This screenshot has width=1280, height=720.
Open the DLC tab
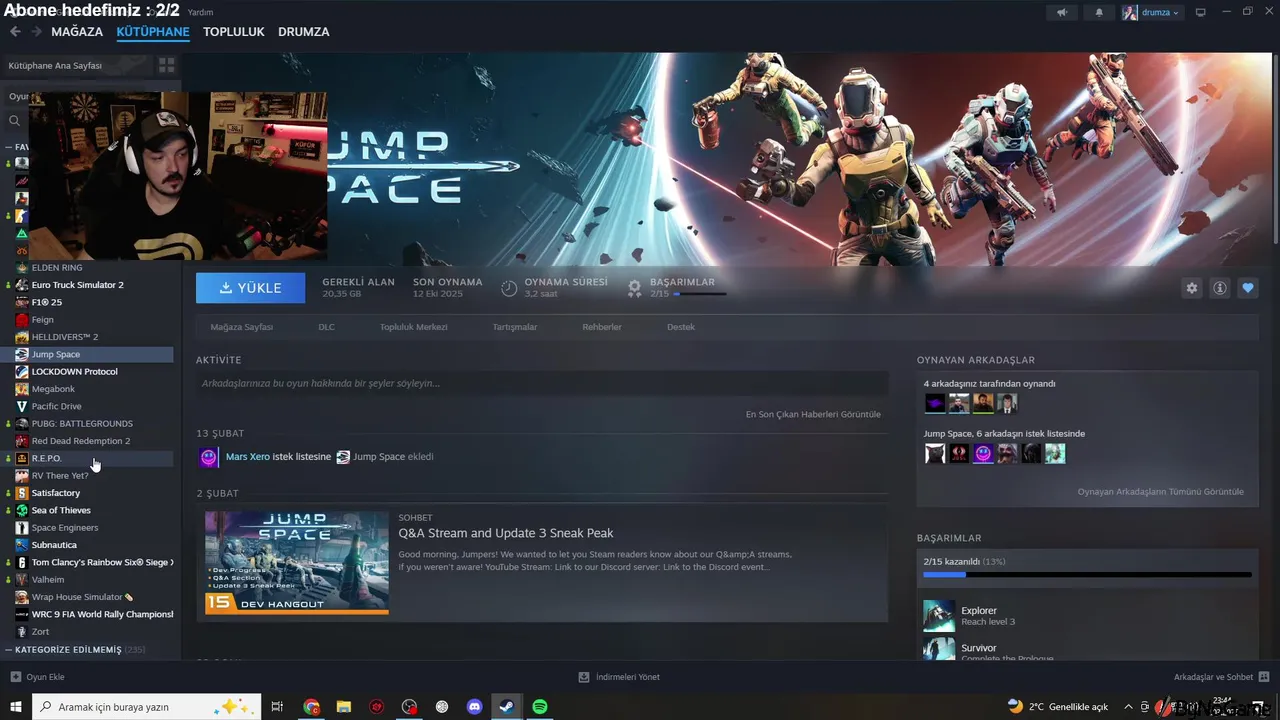coord(326,327)
